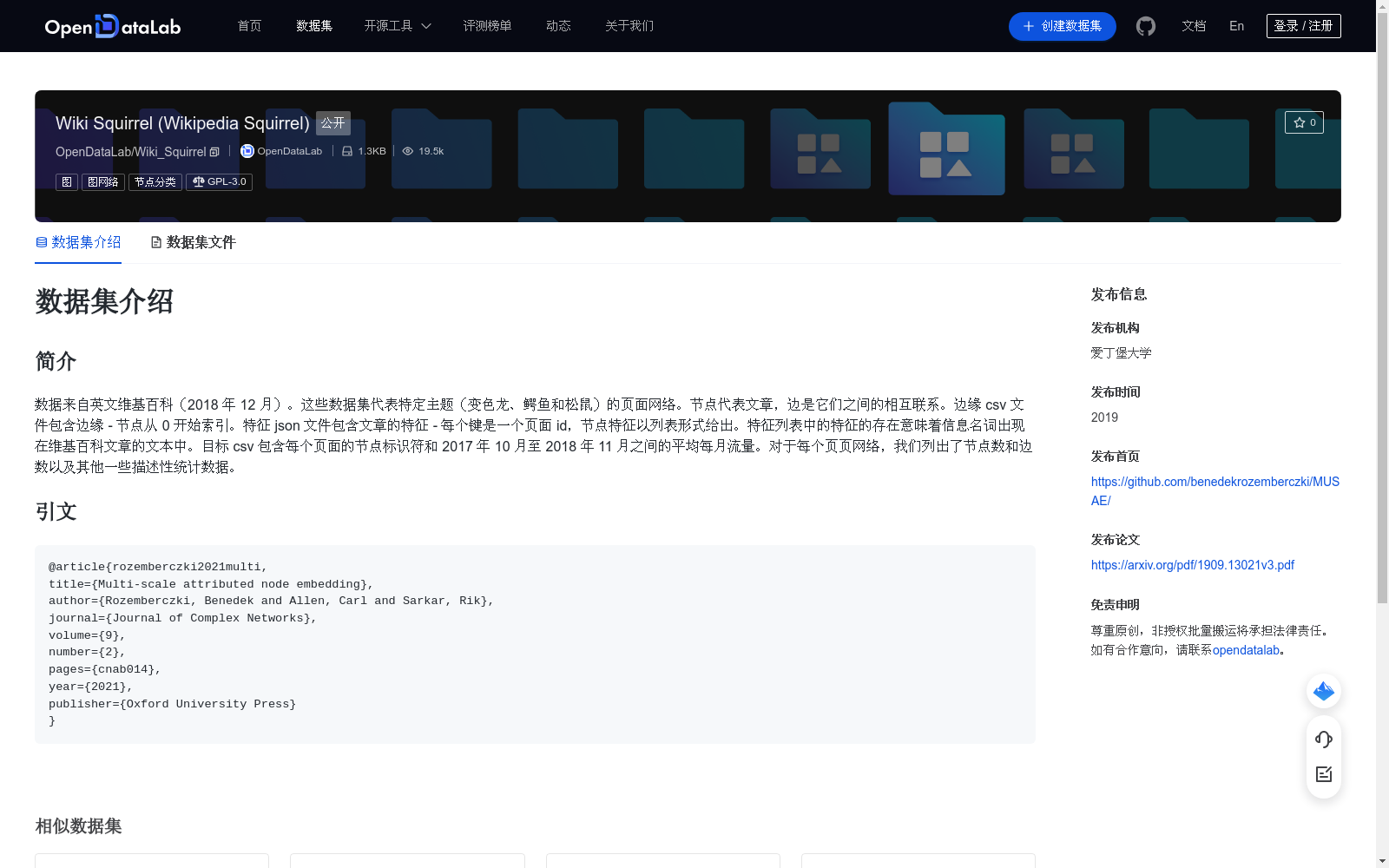Click the GPL-3.0 license scale icon

pyautogui.click(x=199, y=181)
